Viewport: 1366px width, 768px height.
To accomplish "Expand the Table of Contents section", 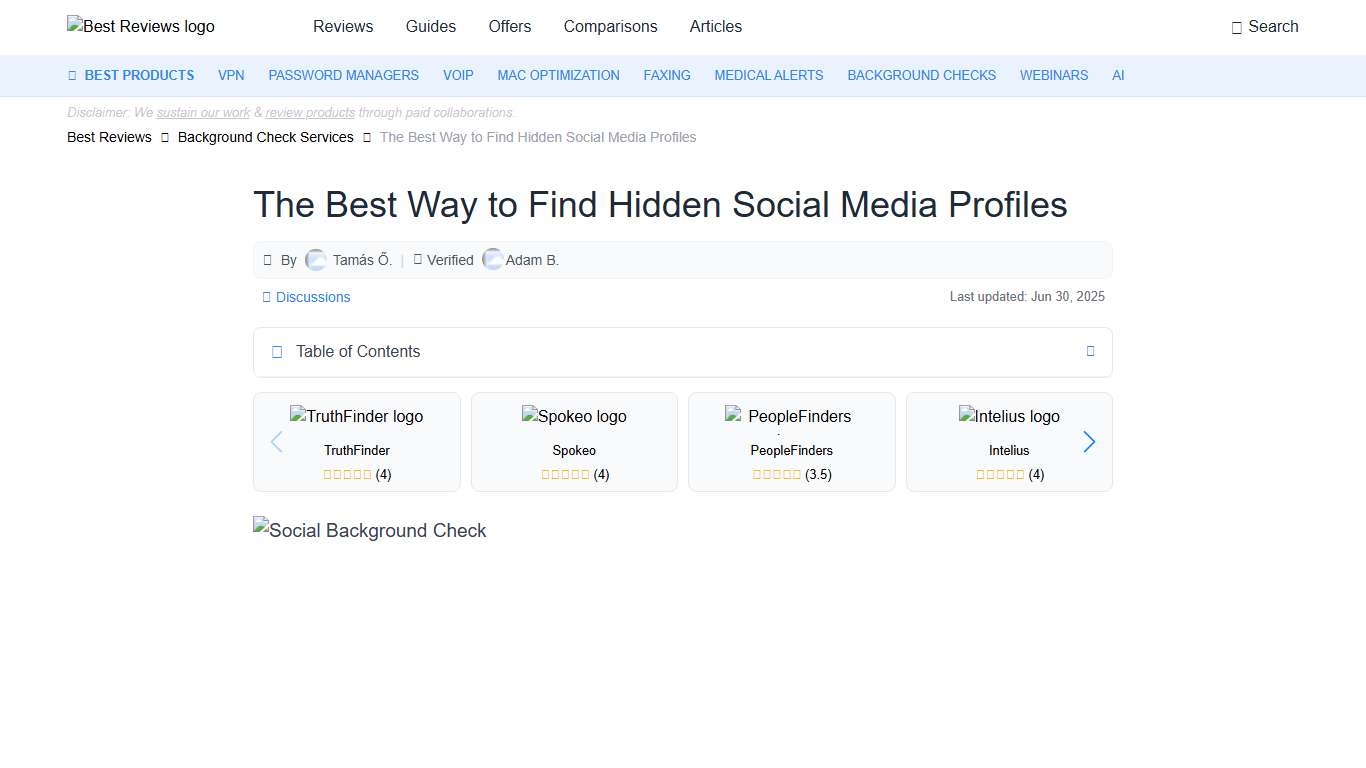I will tap(1090, 352).
